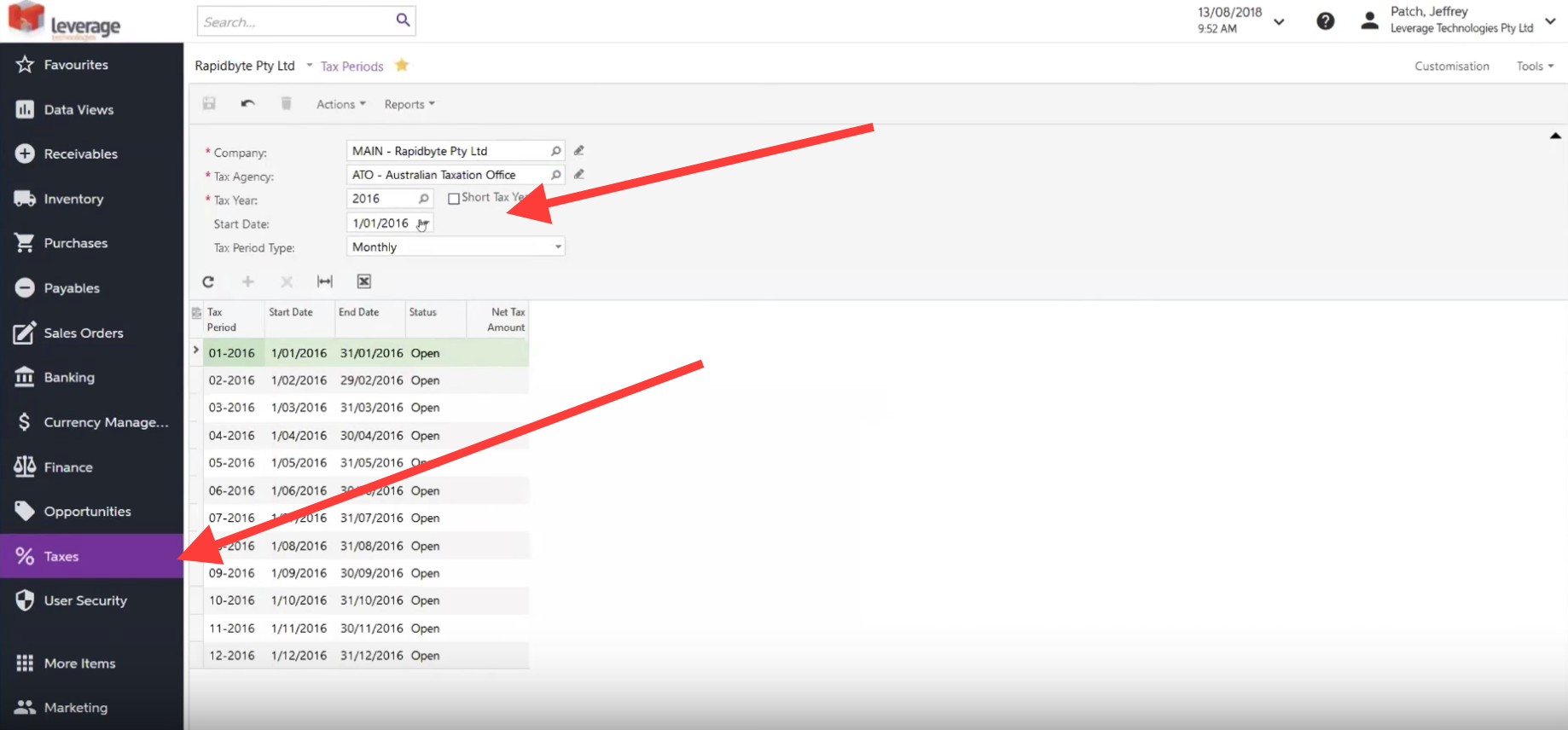Open the Tools dropdown
The width and height of the screenshot is (1568, 730).
pos(1535,66)
